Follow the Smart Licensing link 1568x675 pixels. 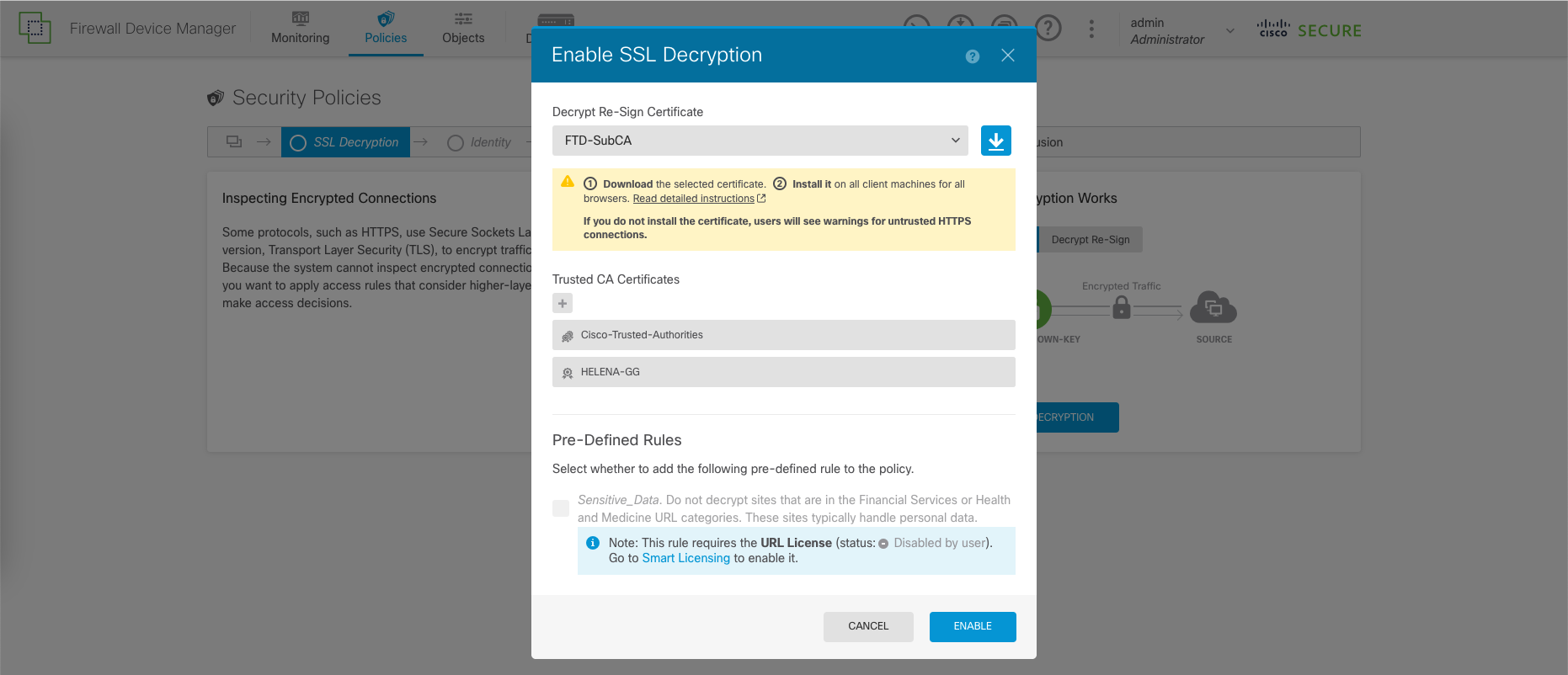coord(685,558)
